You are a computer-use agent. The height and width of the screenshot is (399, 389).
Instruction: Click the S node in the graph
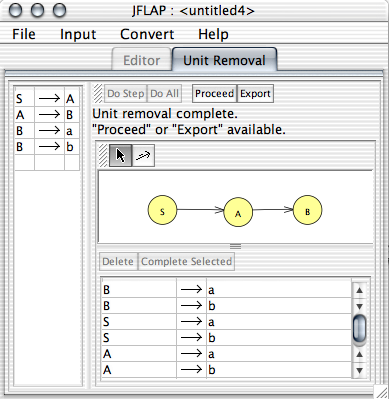click(162, 210)
